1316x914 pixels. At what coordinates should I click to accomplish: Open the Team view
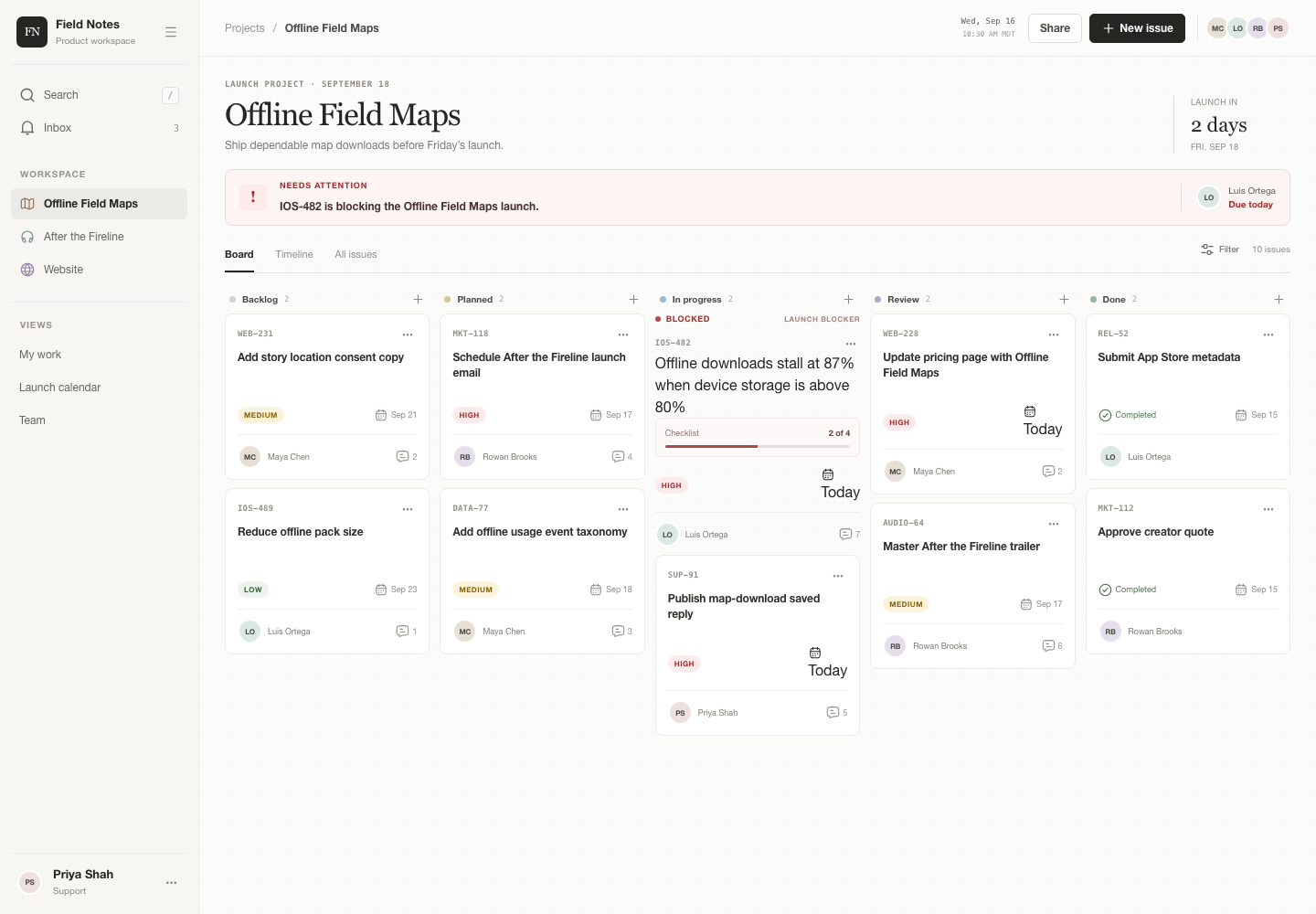tap(99, 420)
